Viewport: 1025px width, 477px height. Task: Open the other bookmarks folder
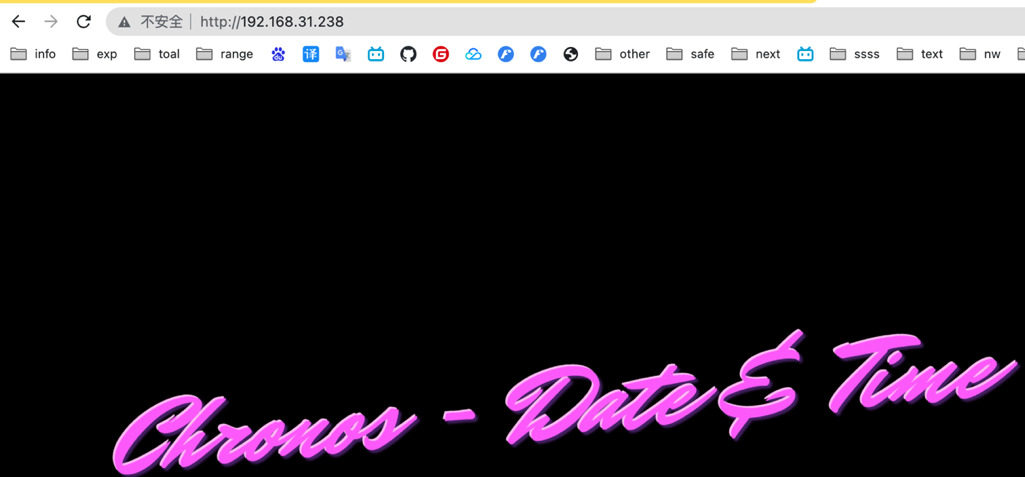pyautogui.click(x=622, y=54)
